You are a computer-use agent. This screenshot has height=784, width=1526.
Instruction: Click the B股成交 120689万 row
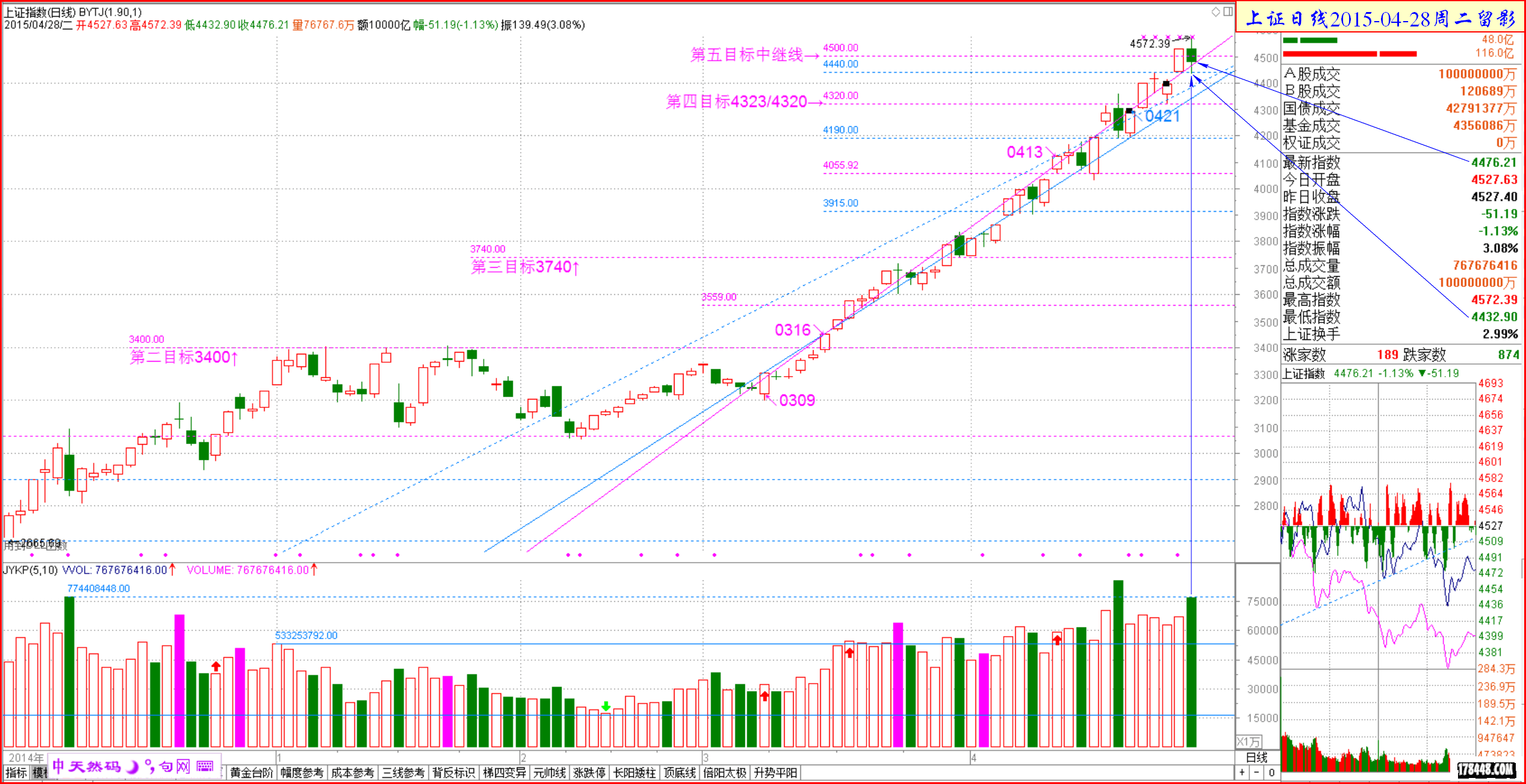click(x=1400, y=91)
